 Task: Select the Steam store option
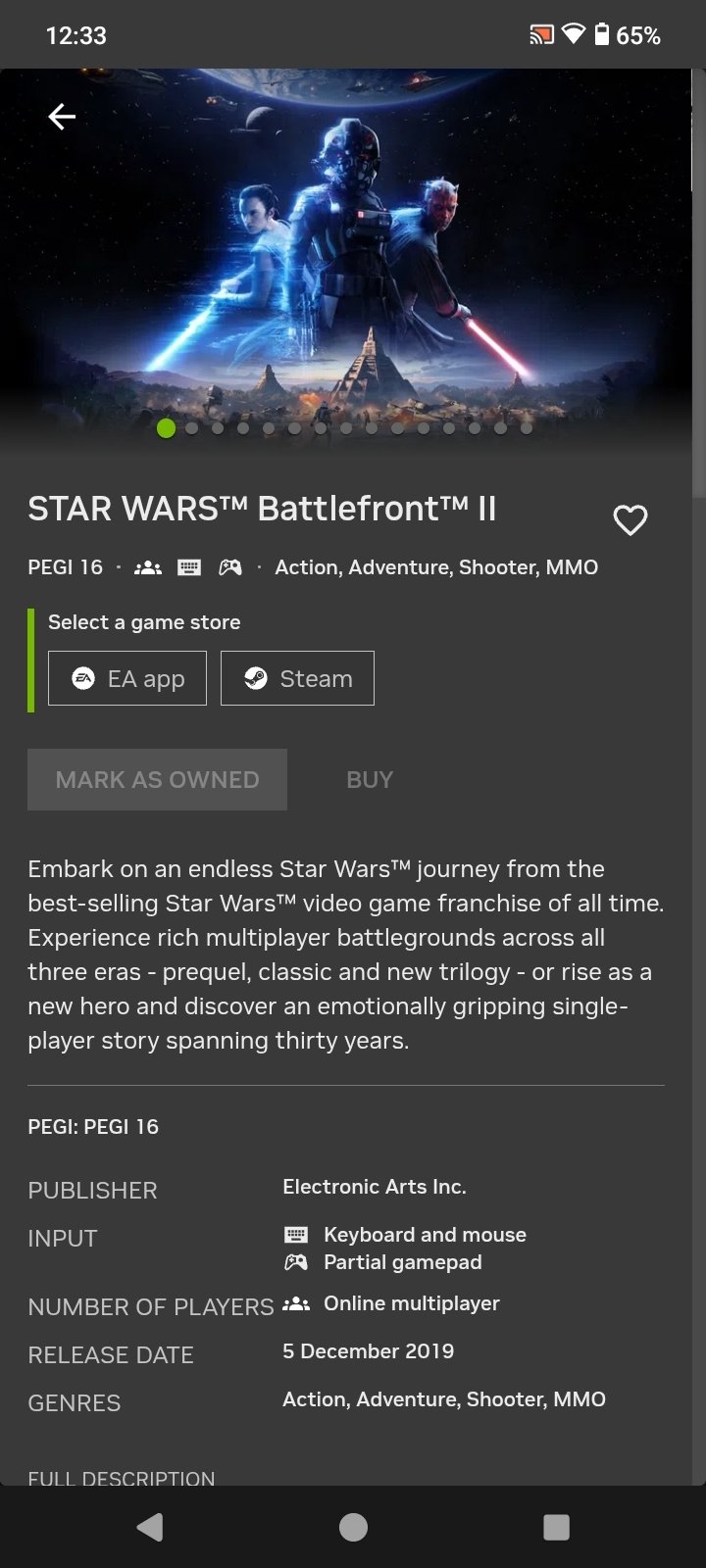(x=297, y=677)
